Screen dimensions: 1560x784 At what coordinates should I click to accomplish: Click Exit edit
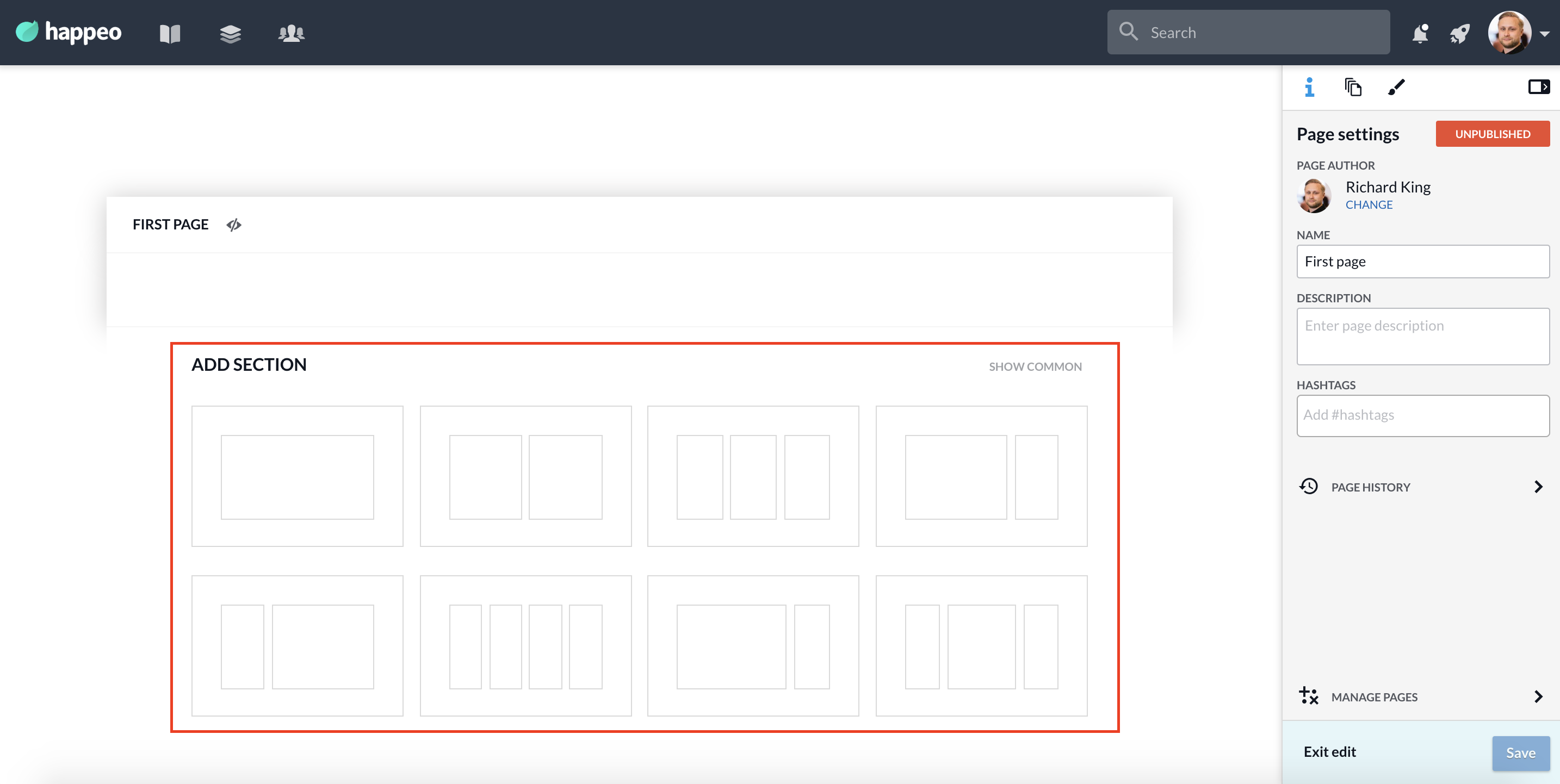pos(1329,752)
